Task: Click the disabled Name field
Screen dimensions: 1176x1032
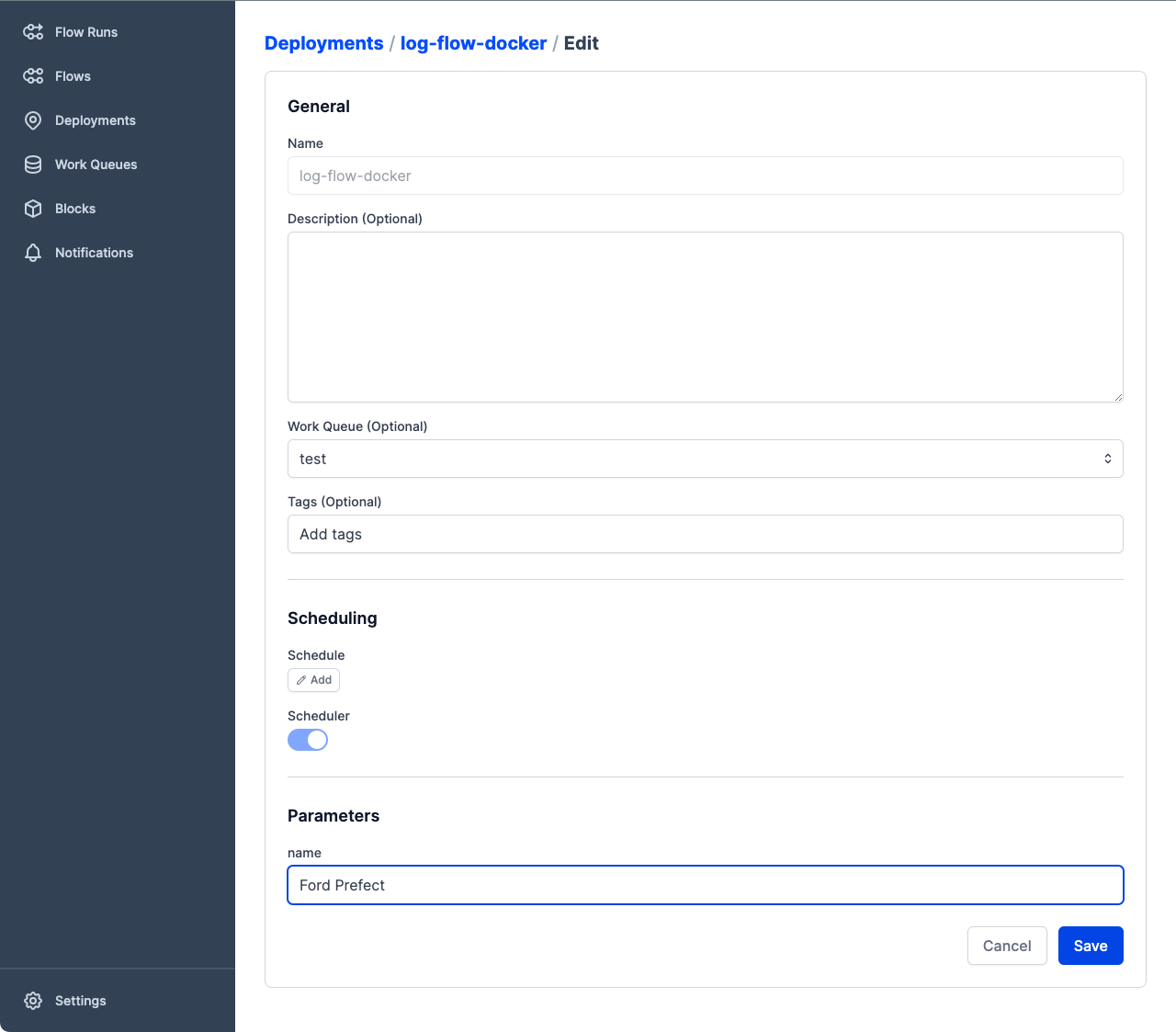Action: coord(706,176)
